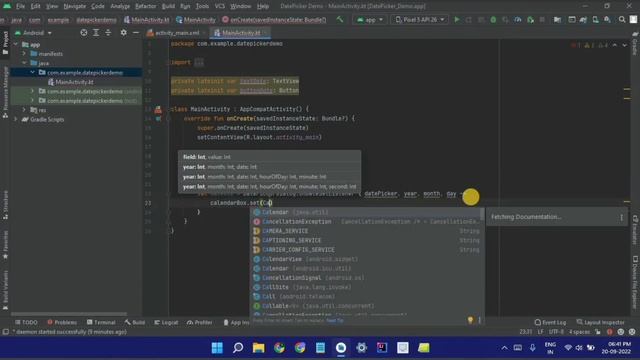
Task: Open Project panel gear options
Action: click(x=123, y=33)
